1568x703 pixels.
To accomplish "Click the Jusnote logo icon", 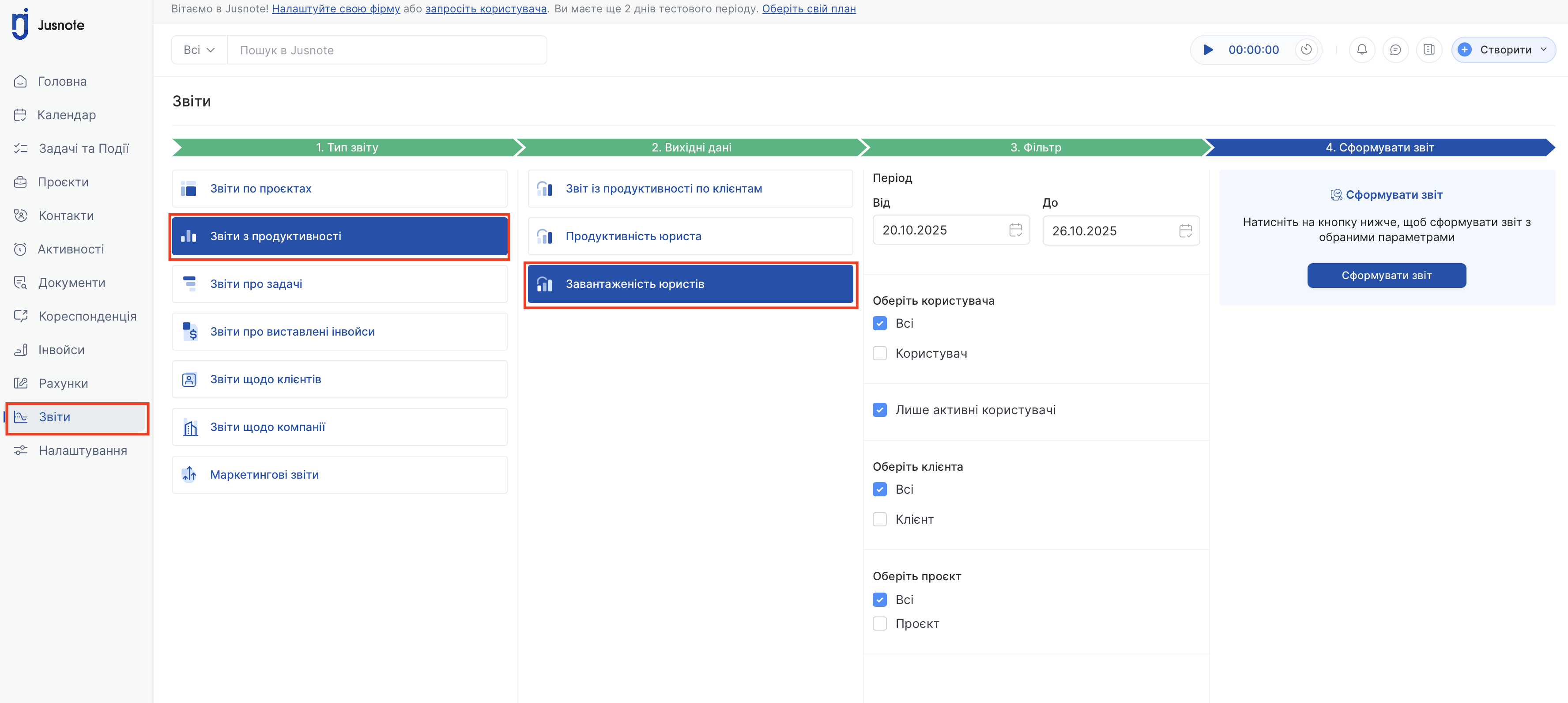I will click(x=21, y=24).
